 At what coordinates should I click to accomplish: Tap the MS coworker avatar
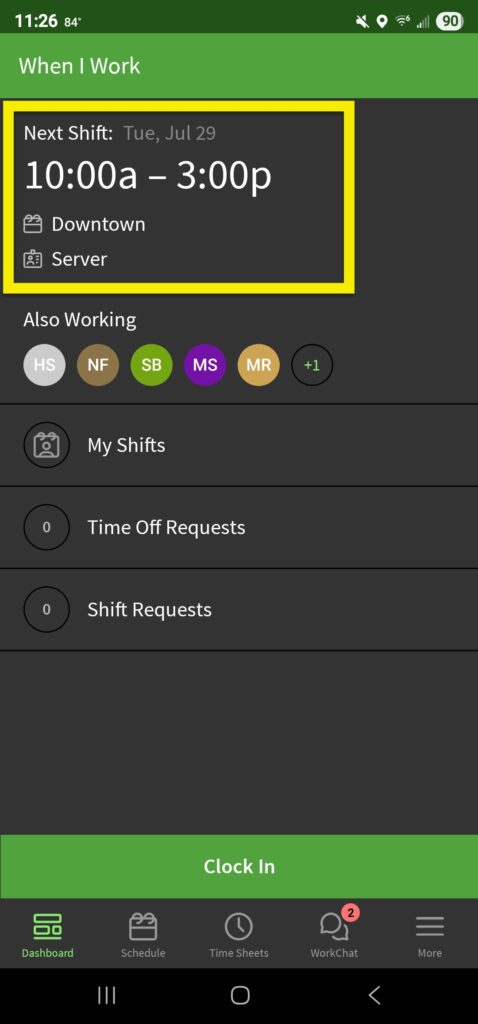(x=205, y=364)
